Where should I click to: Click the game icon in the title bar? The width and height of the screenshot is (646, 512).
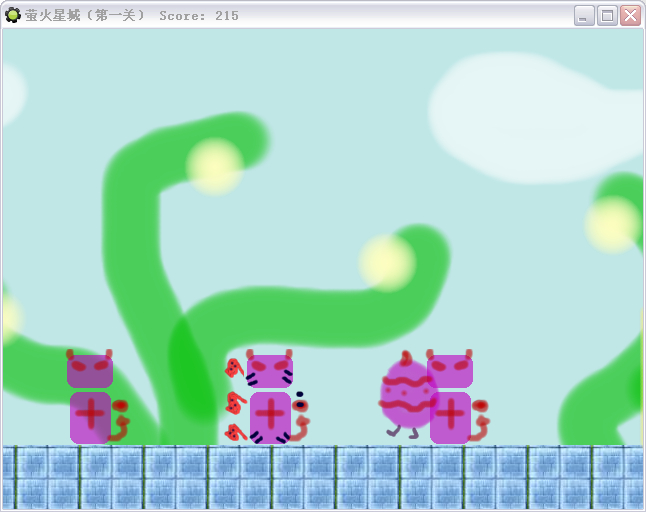[x=13, y=15]
